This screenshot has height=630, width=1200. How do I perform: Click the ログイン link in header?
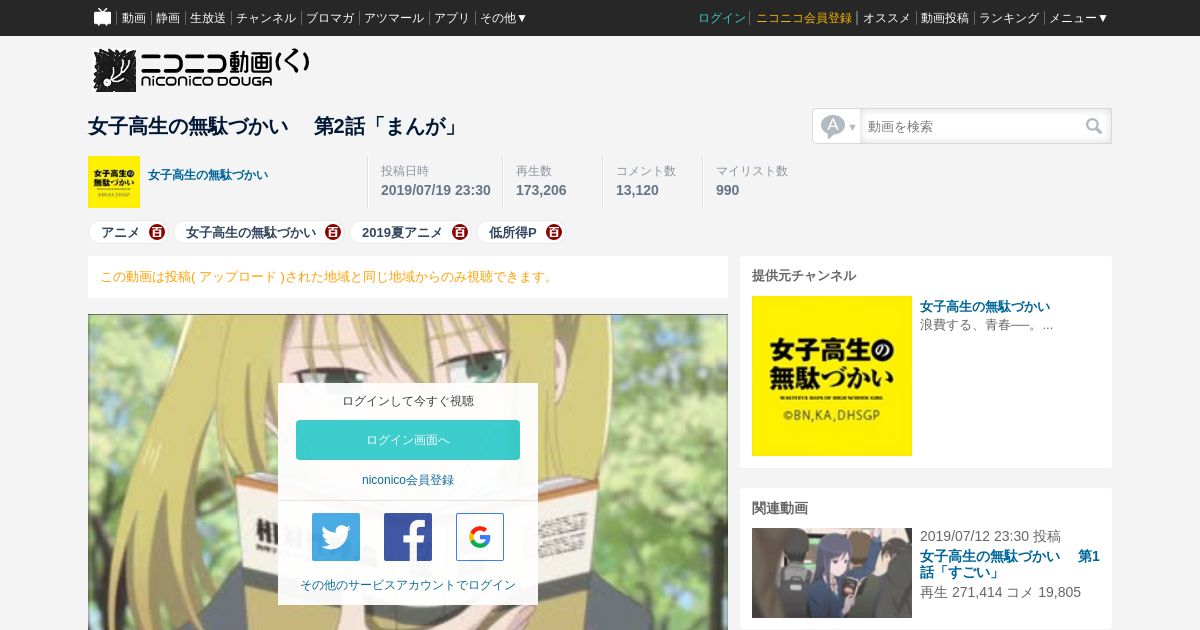(722, 18)
